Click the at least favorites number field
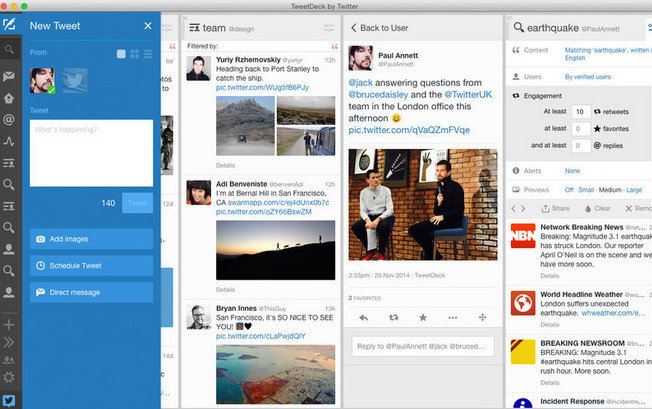This screenshot has height=409, width=652. (581, 129)
